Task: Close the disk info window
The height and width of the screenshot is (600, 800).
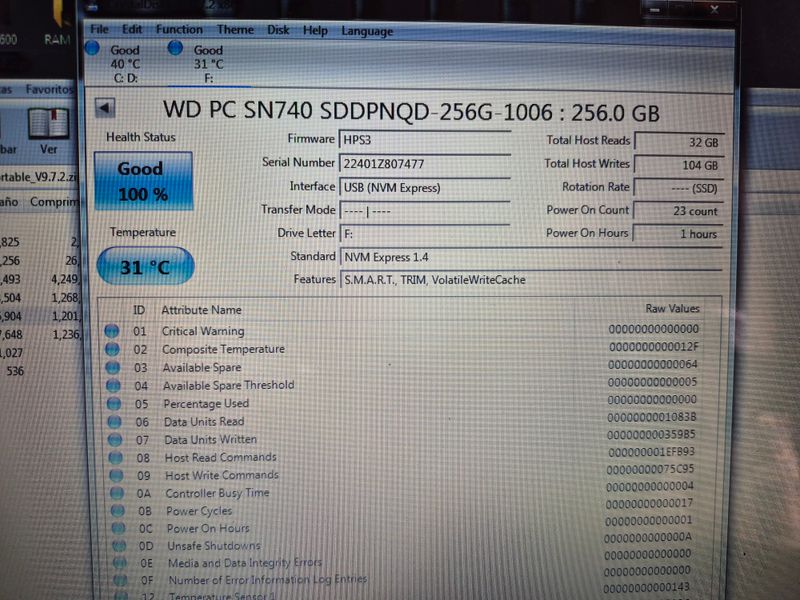Action: [714, 9]
